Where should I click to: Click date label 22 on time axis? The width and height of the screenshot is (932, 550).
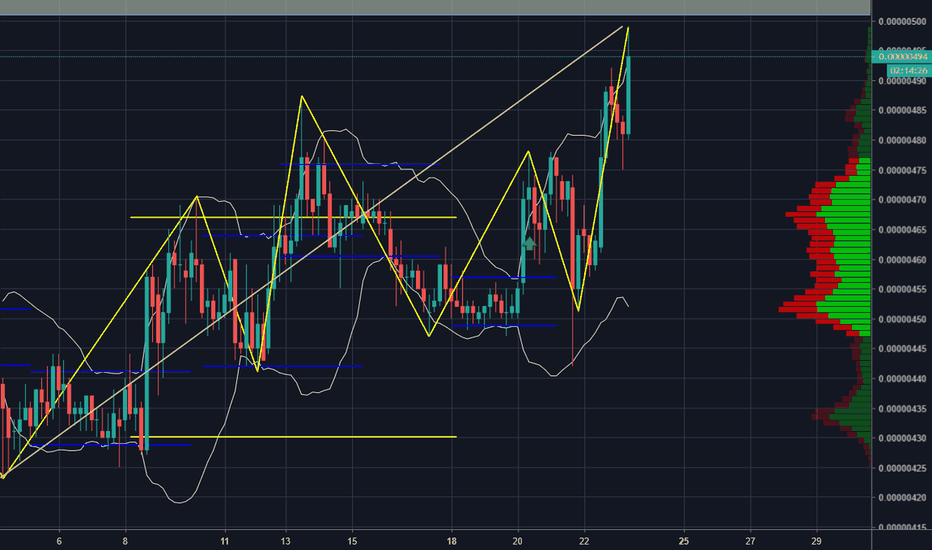coord(584,541)
